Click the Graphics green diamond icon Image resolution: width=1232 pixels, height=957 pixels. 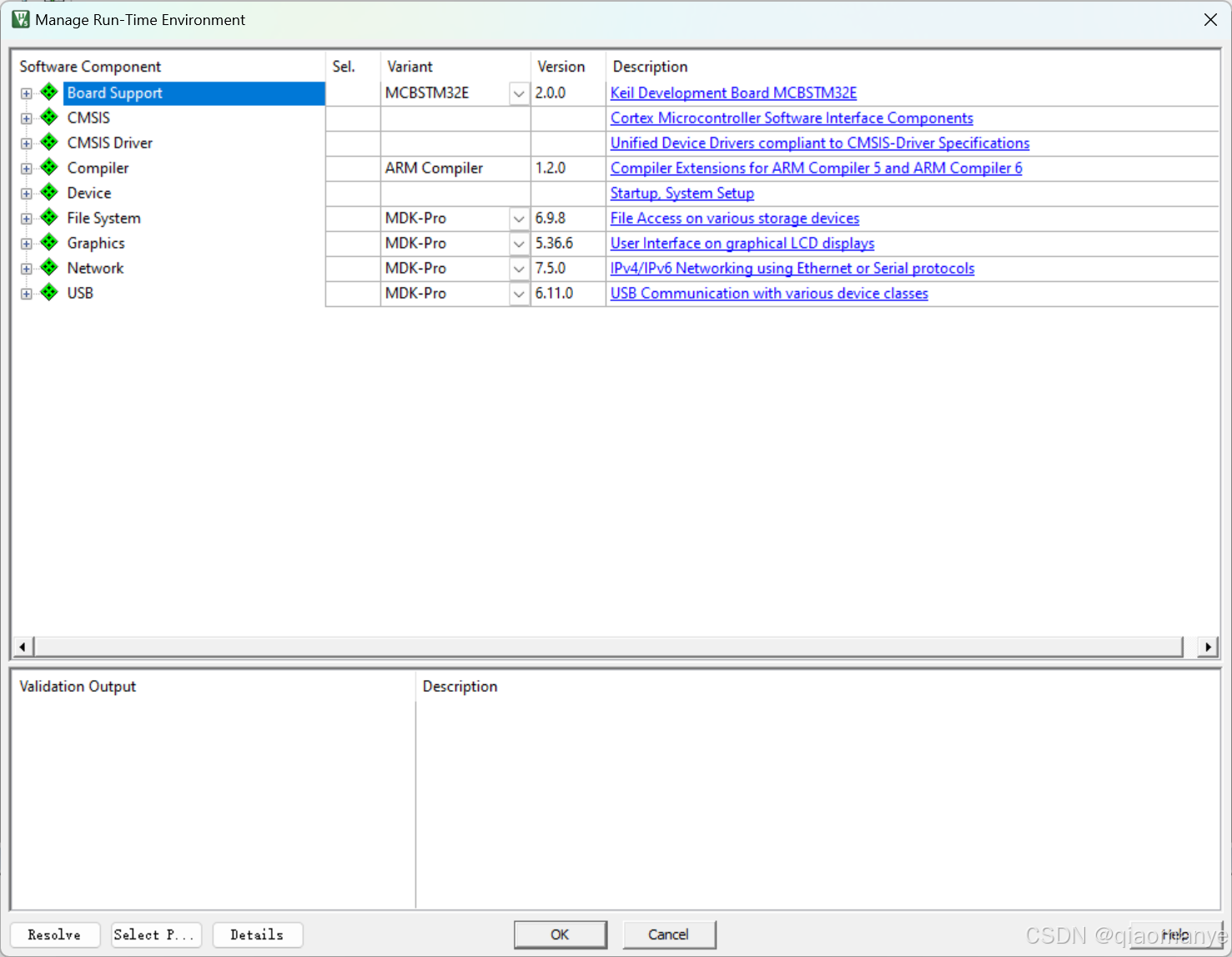pyautogui.click(x=49, y=242)
